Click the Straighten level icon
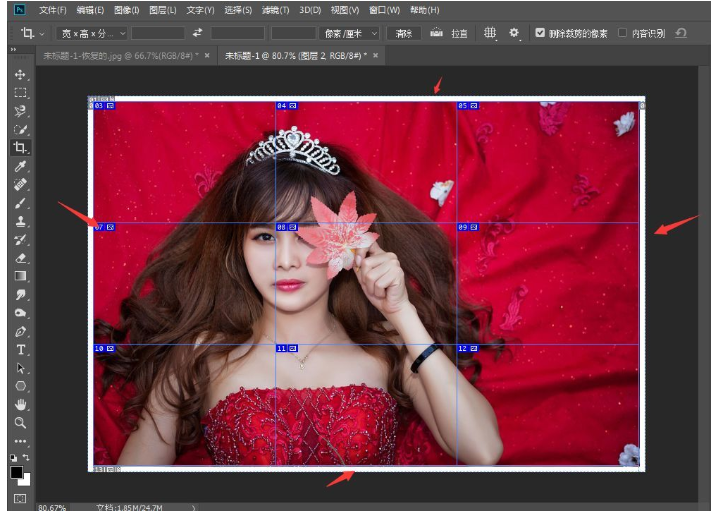Viewport: 718px width, 517px height. [437, 33]
